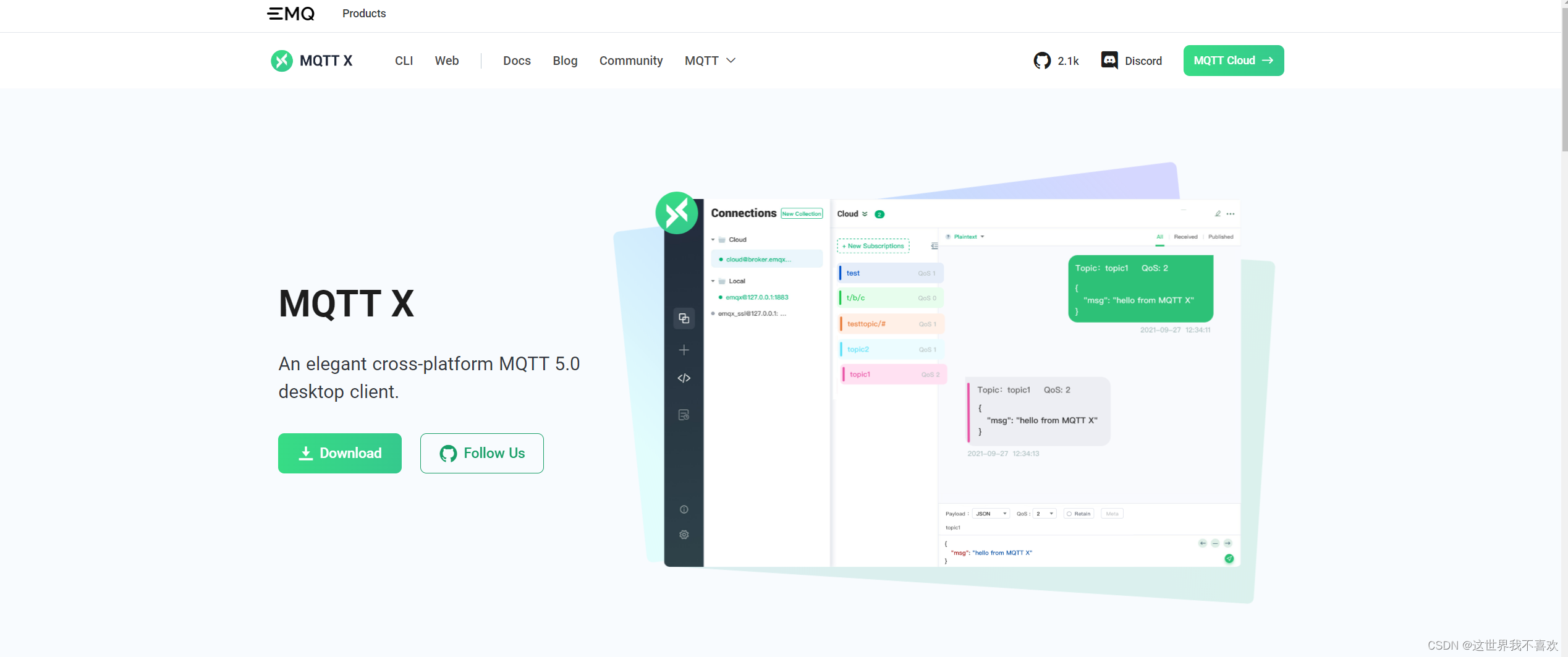Click the topic1 topic input field
This screenshot has width=1568, height=657.
(1089, 528)
